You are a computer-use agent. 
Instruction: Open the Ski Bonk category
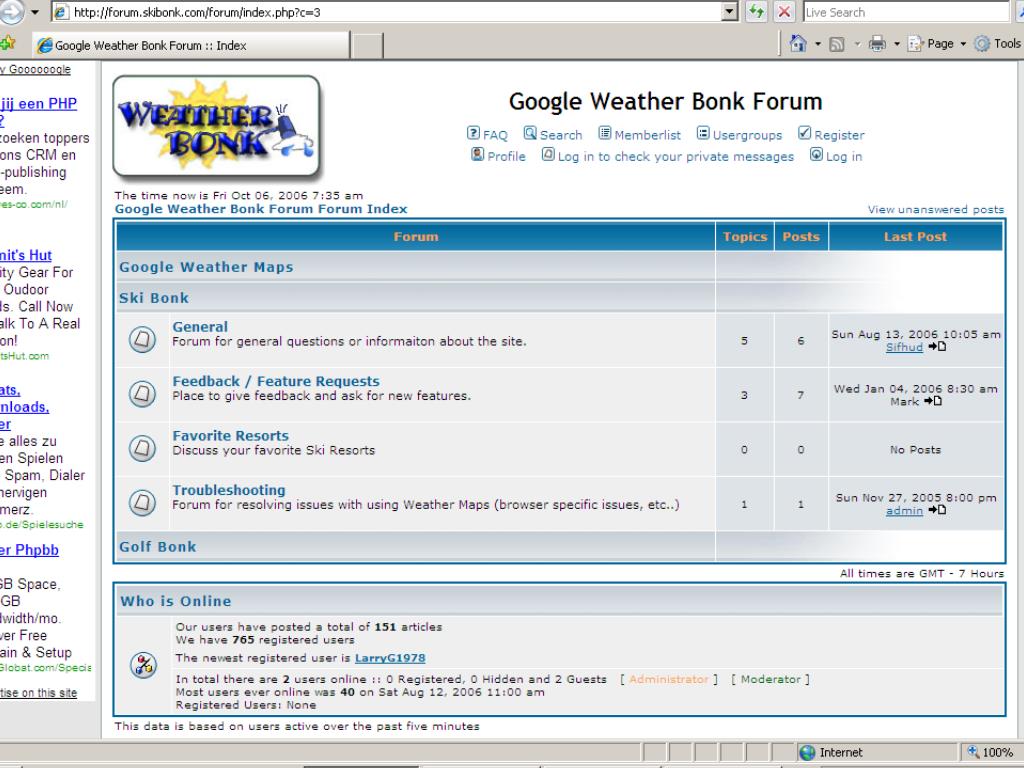(153, 298)
